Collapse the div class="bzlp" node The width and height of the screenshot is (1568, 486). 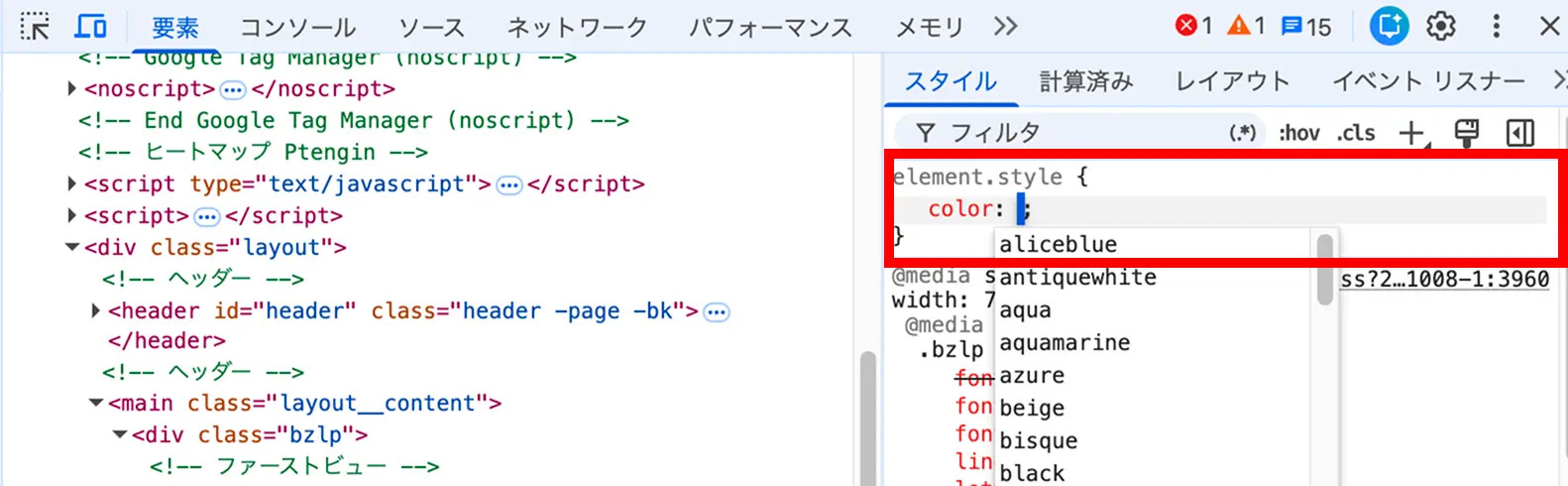coord(120,434)
